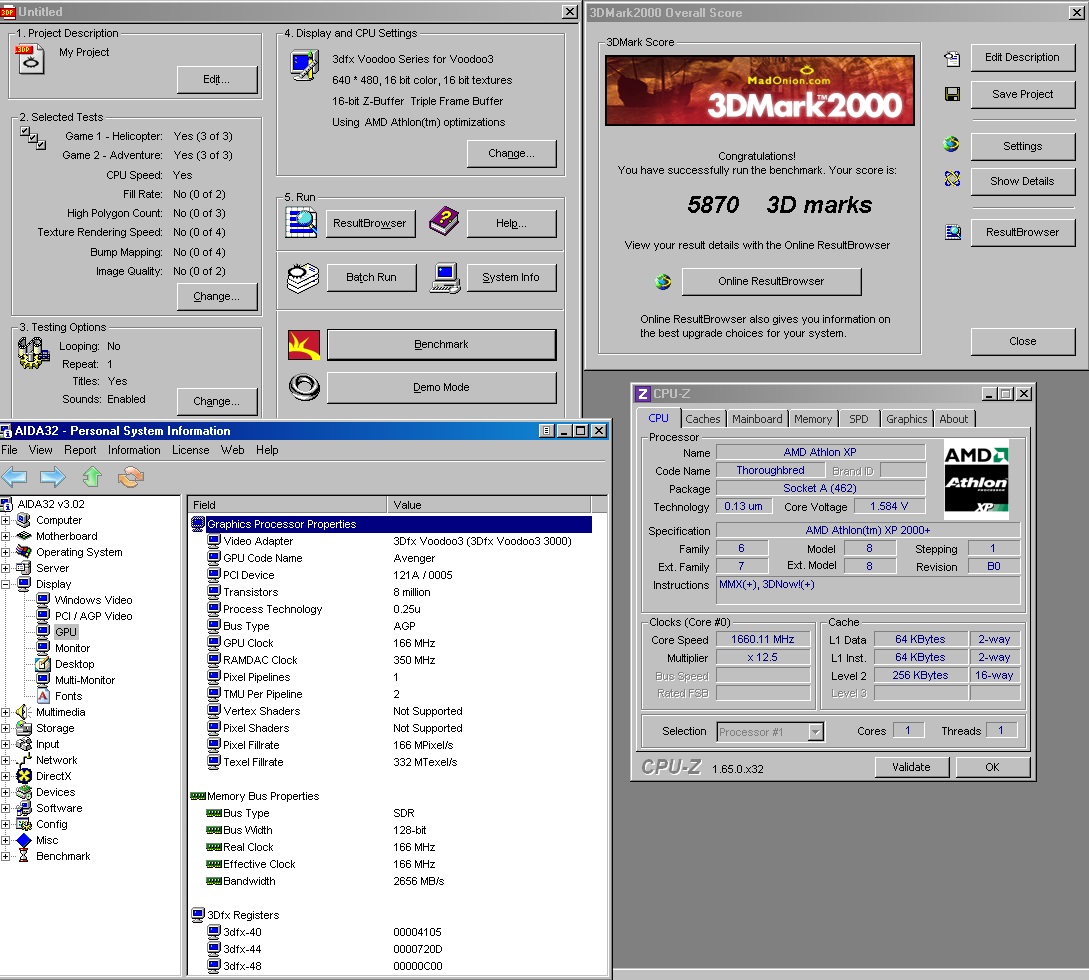Viewport: 1089px width, 980px height.
Task: Expand the Network tree node
Action: [x=6, y=761]
